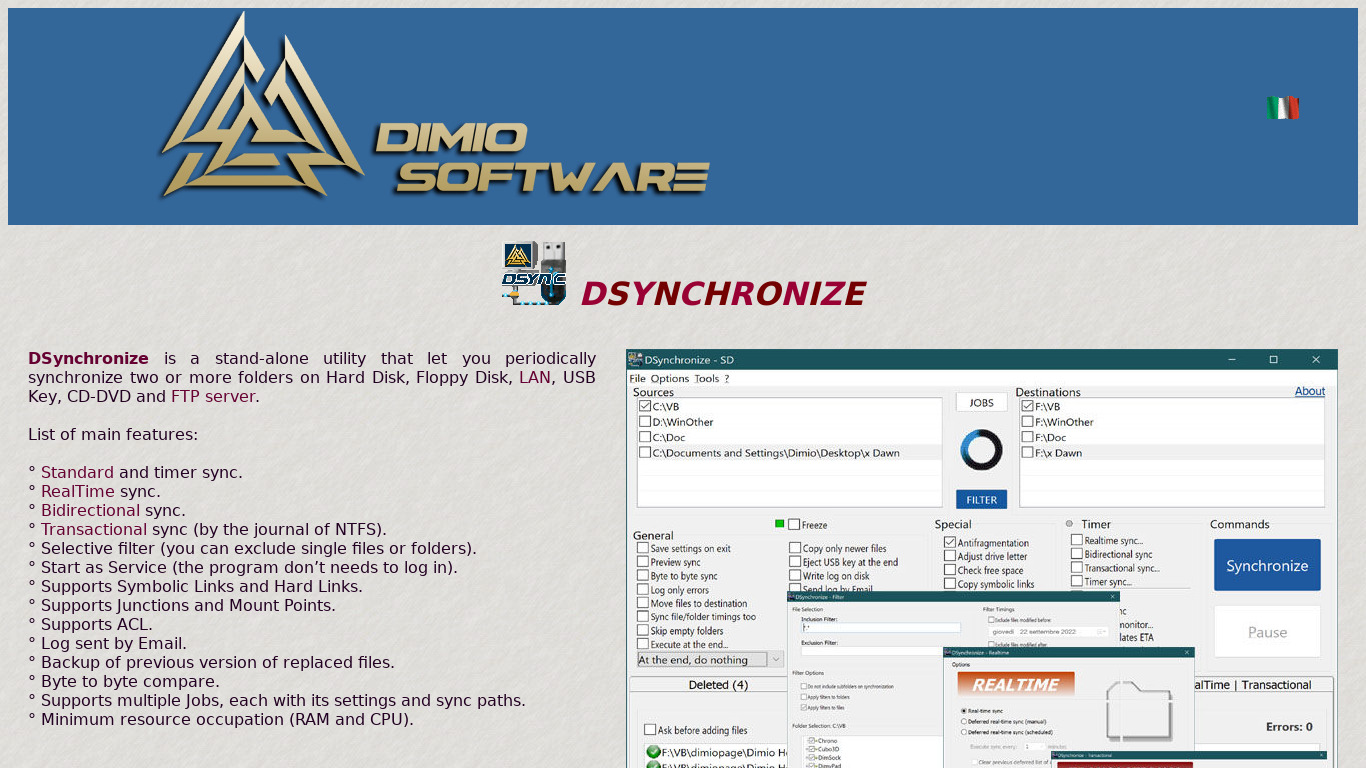Click the Pause button

1267,632
